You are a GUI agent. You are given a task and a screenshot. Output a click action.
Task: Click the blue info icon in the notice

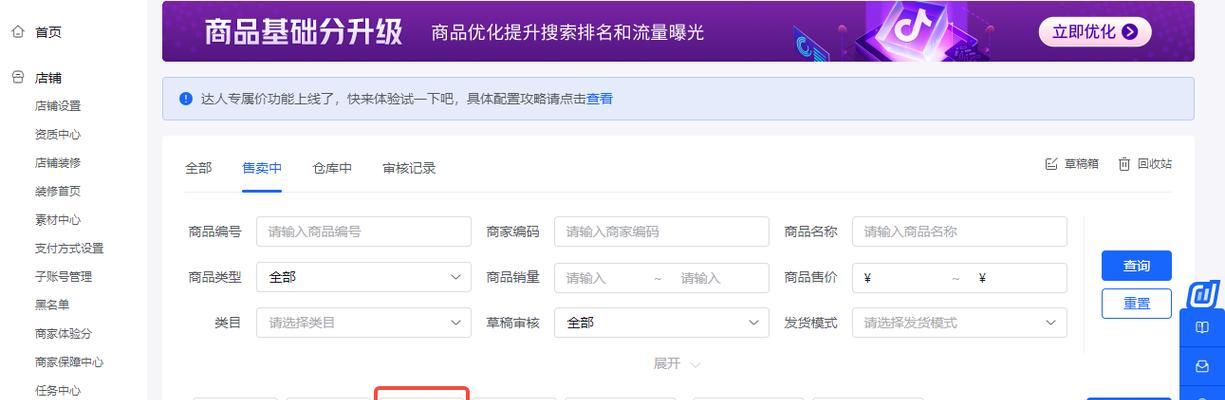coord(185,98)
